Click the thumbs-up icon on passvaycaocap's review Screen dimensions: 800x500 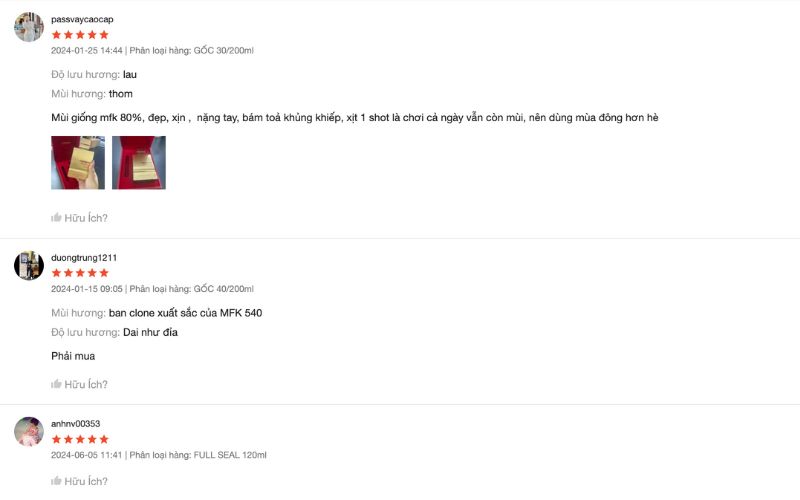click(56, 218)
